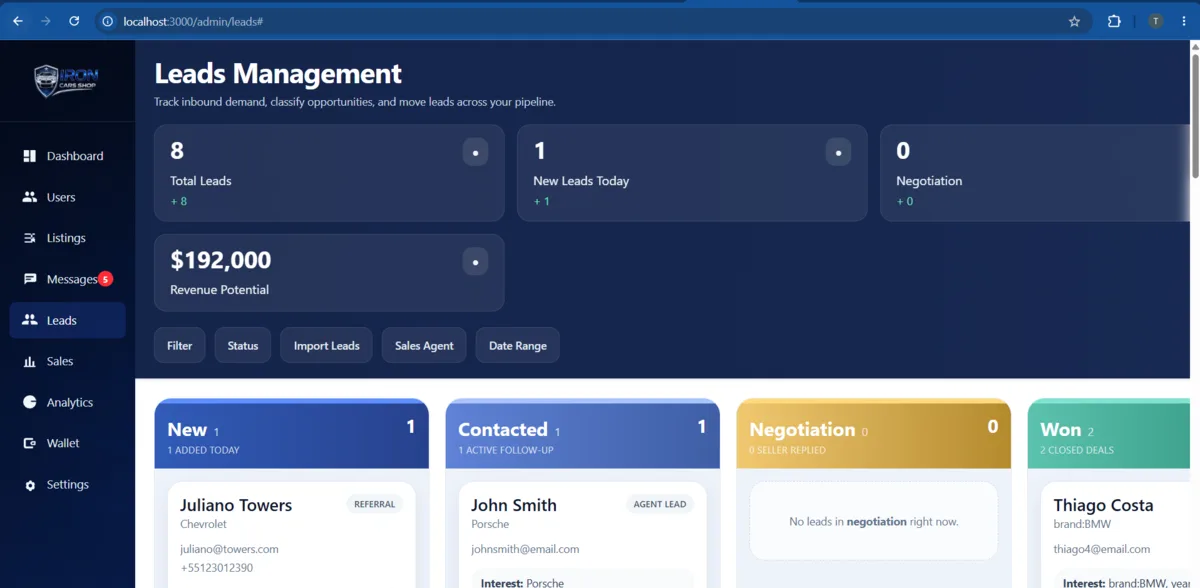The width and height of the screenshot is (1200, 588).
Task: Open the Status filter dropdown
Action: click(x=243, y=345)
